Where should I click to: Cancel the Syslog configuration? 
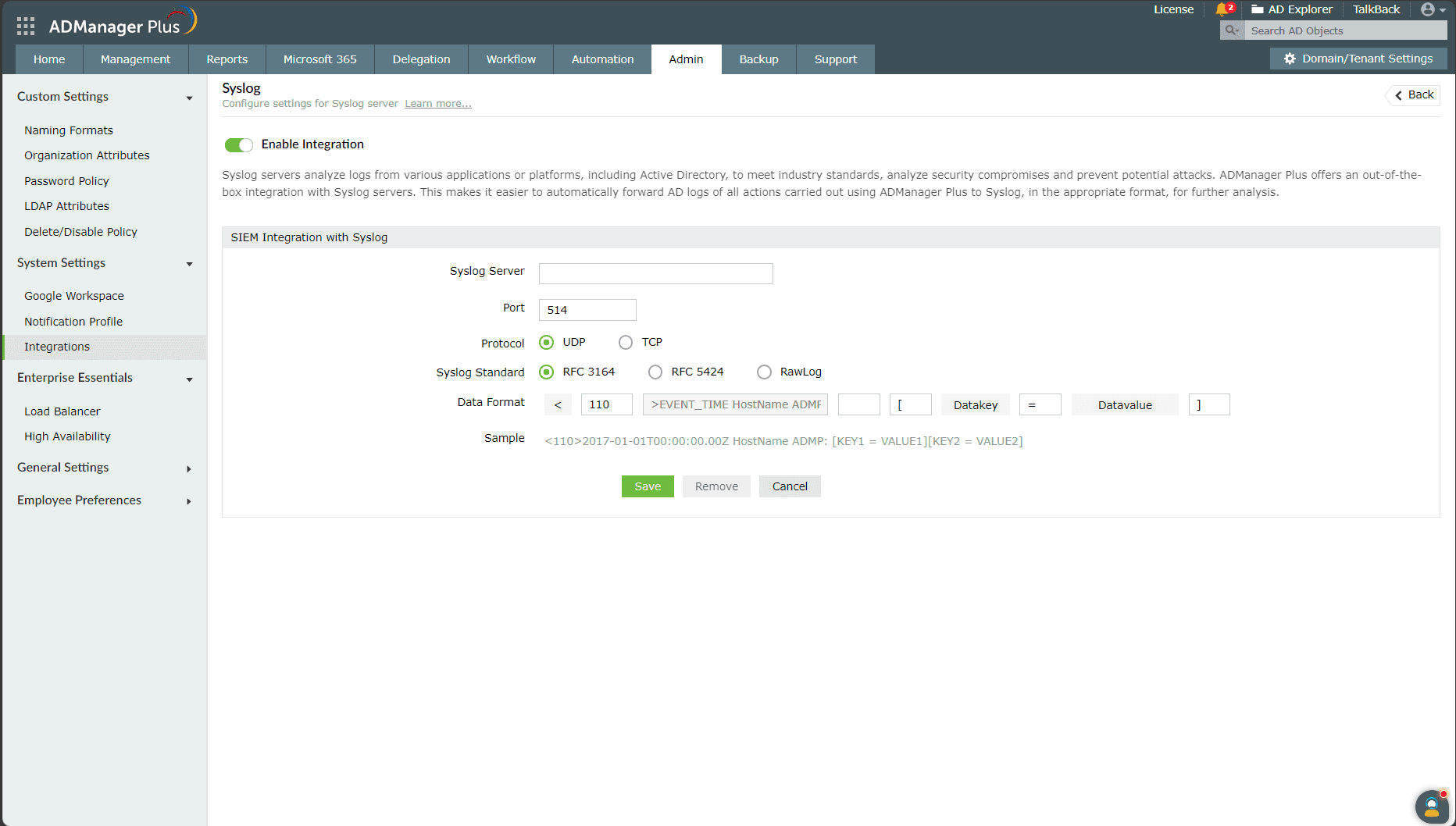tap(790, 486)
